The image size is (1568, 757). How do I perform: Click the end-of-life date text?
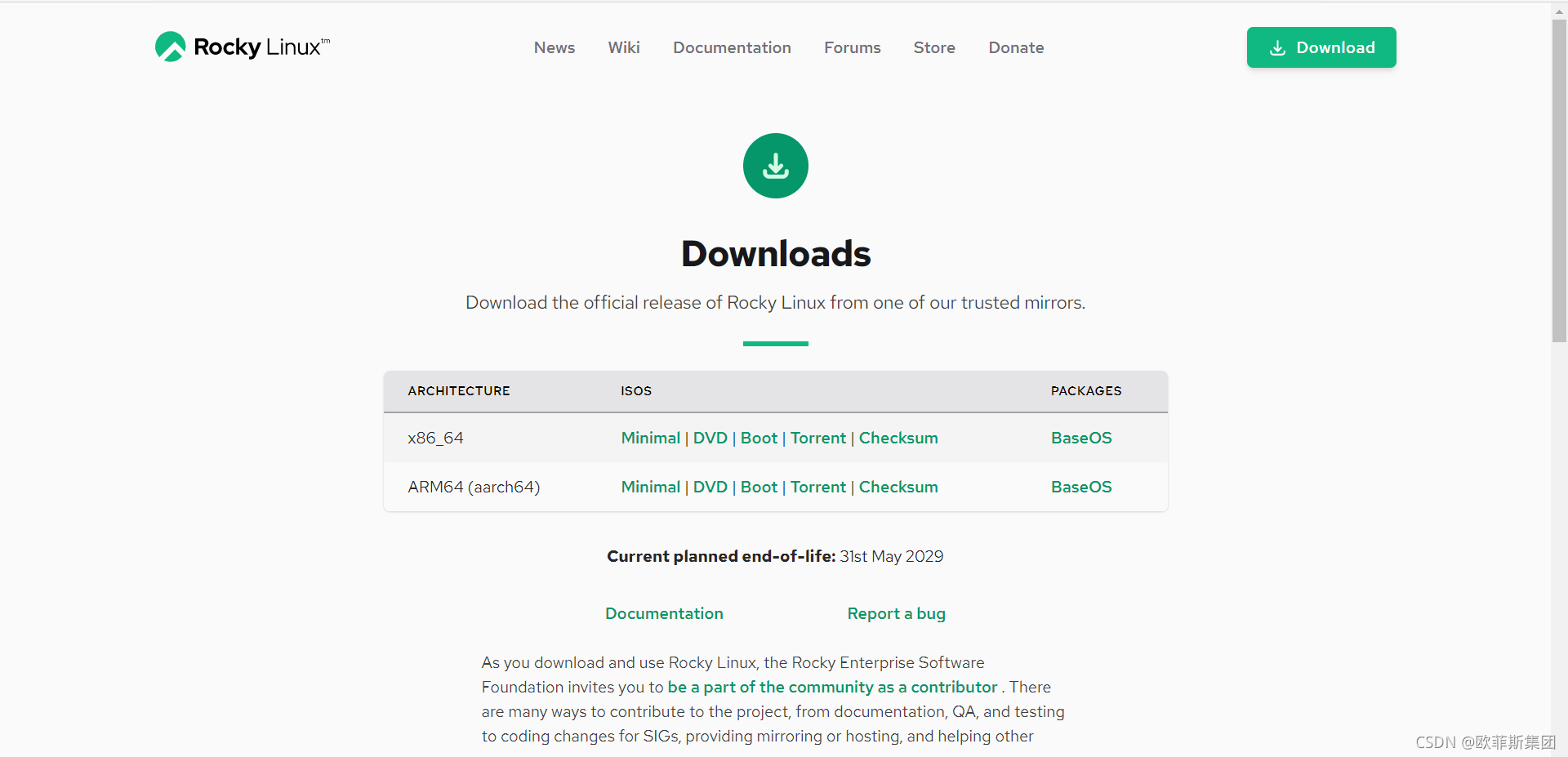892,556
